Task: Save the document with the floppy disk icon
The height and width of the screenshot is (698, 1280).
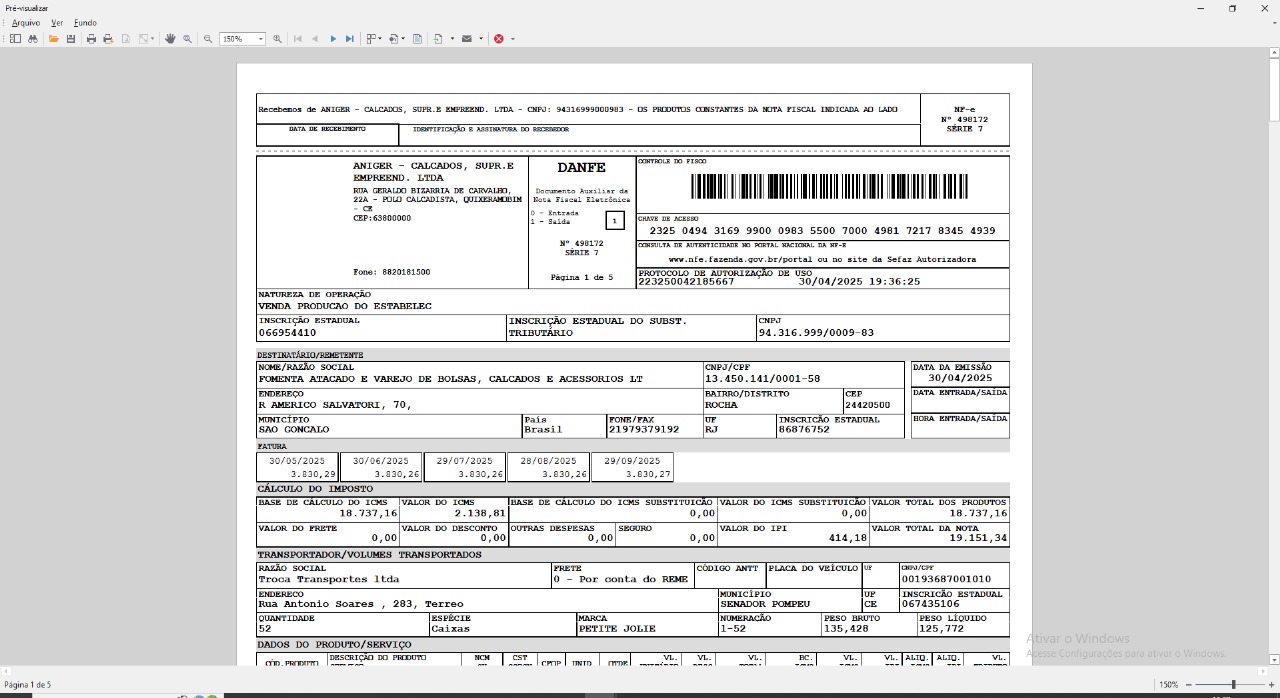Action: click(x=71, y=39)
